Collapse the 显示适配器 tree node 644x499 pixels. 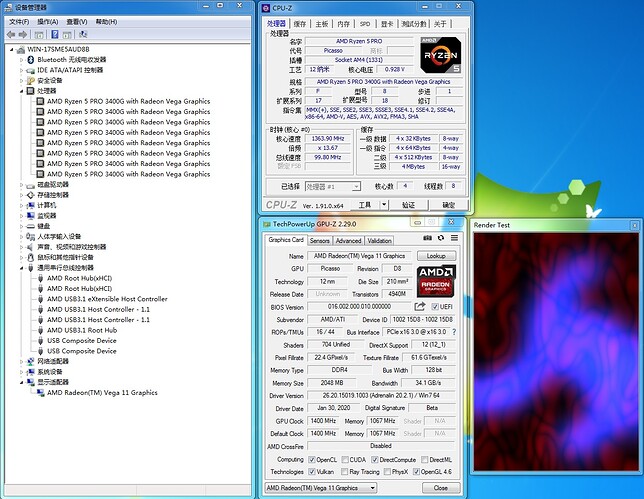point(21,382)
